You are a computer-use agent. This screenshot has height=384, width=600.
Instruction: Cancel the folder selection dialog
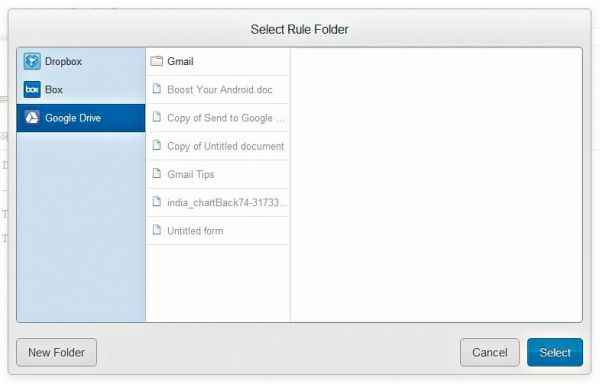(x=490, y=352)
